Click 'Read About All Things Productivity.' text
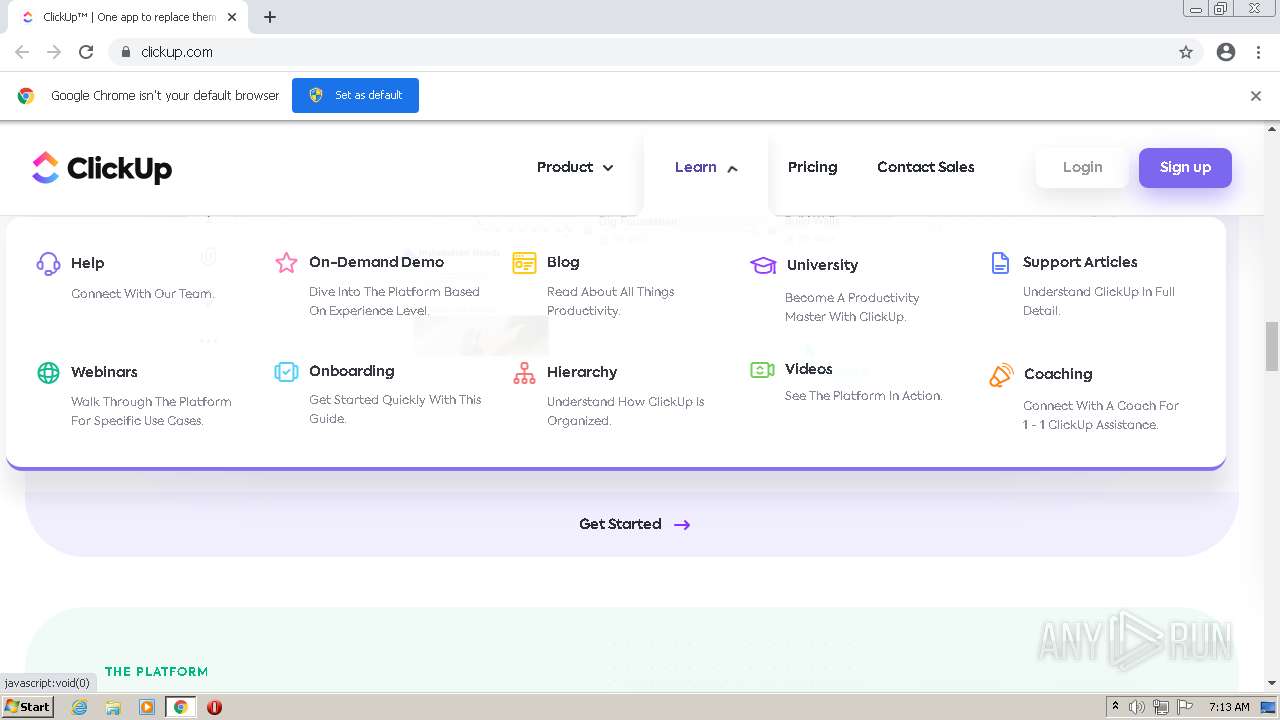1280x720 pixels. click(611, 301)
